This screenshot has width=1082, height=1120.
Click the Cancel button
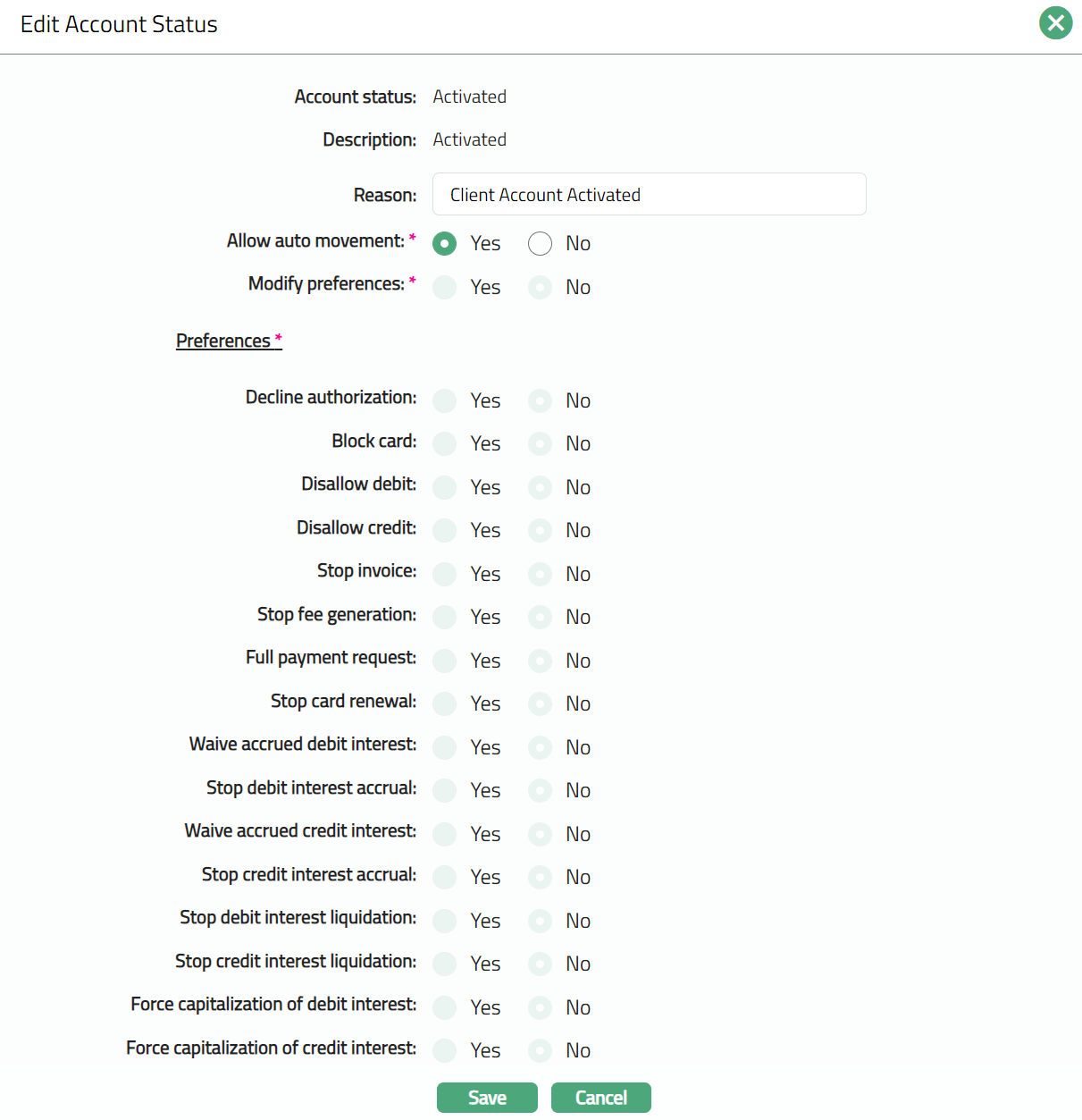click(x=600, y=1098)
